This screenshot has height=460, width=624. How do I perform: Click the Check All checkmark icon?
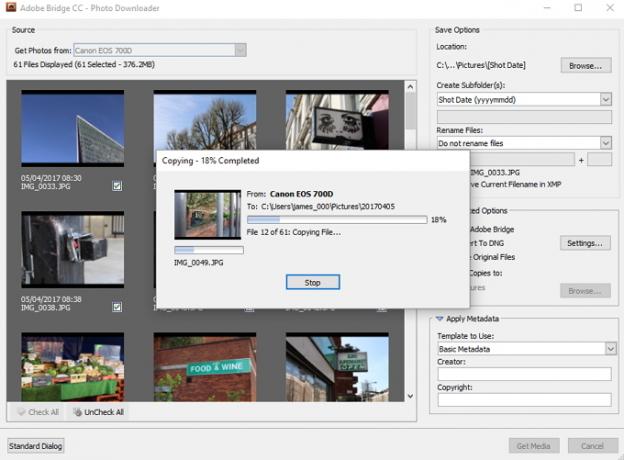click(x=21, y=412)
